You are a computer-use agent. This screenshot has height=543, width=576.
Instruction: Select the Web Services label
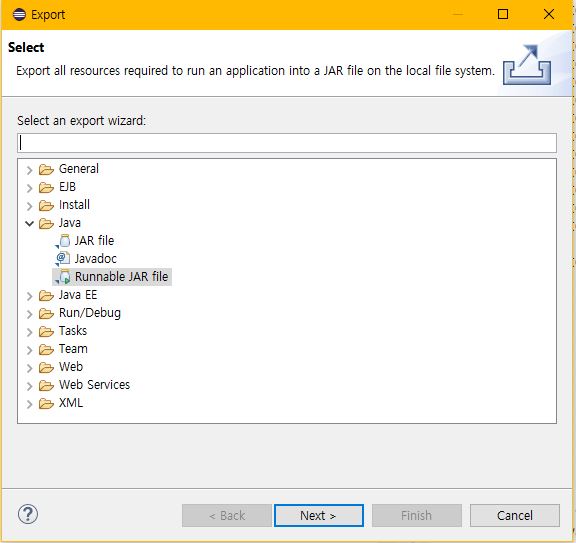pyautogui.click(x=94, y=385)
